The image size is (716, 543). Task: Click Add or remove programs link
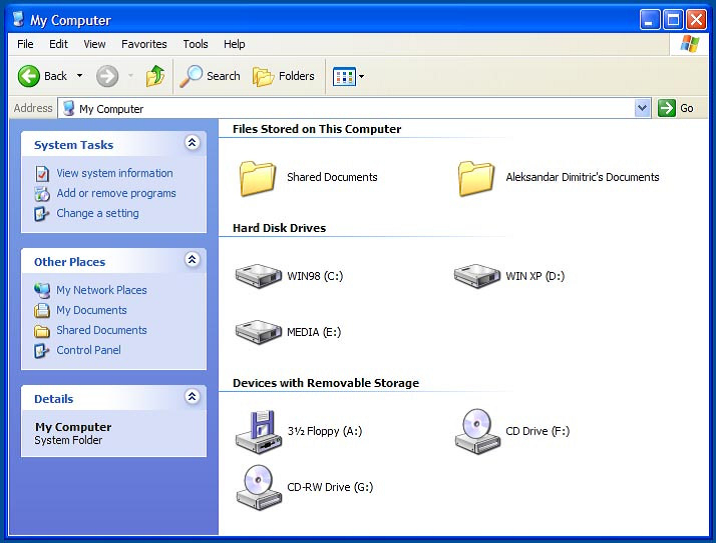116,193
